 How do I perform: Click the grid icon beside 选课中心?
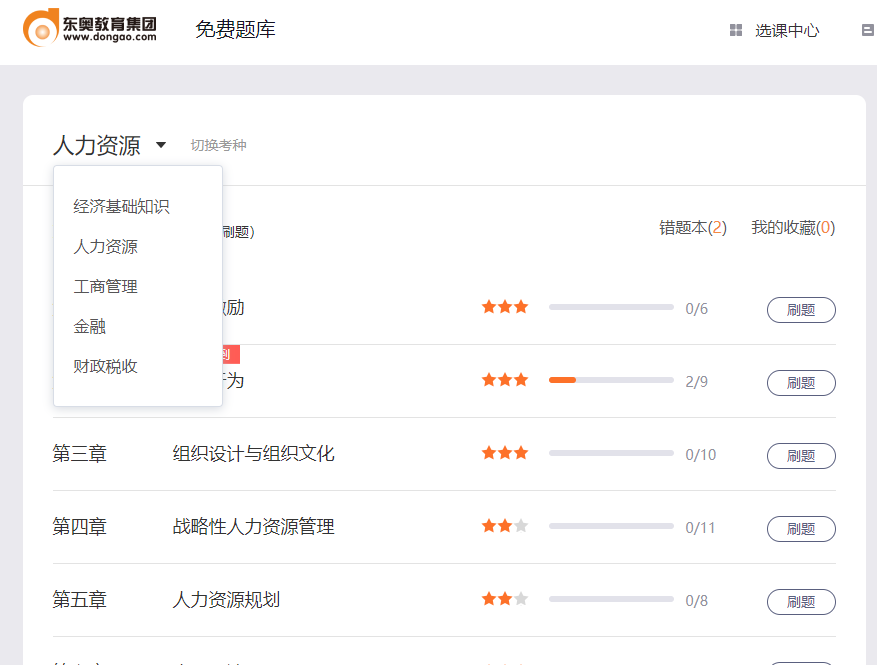[736, 31]
